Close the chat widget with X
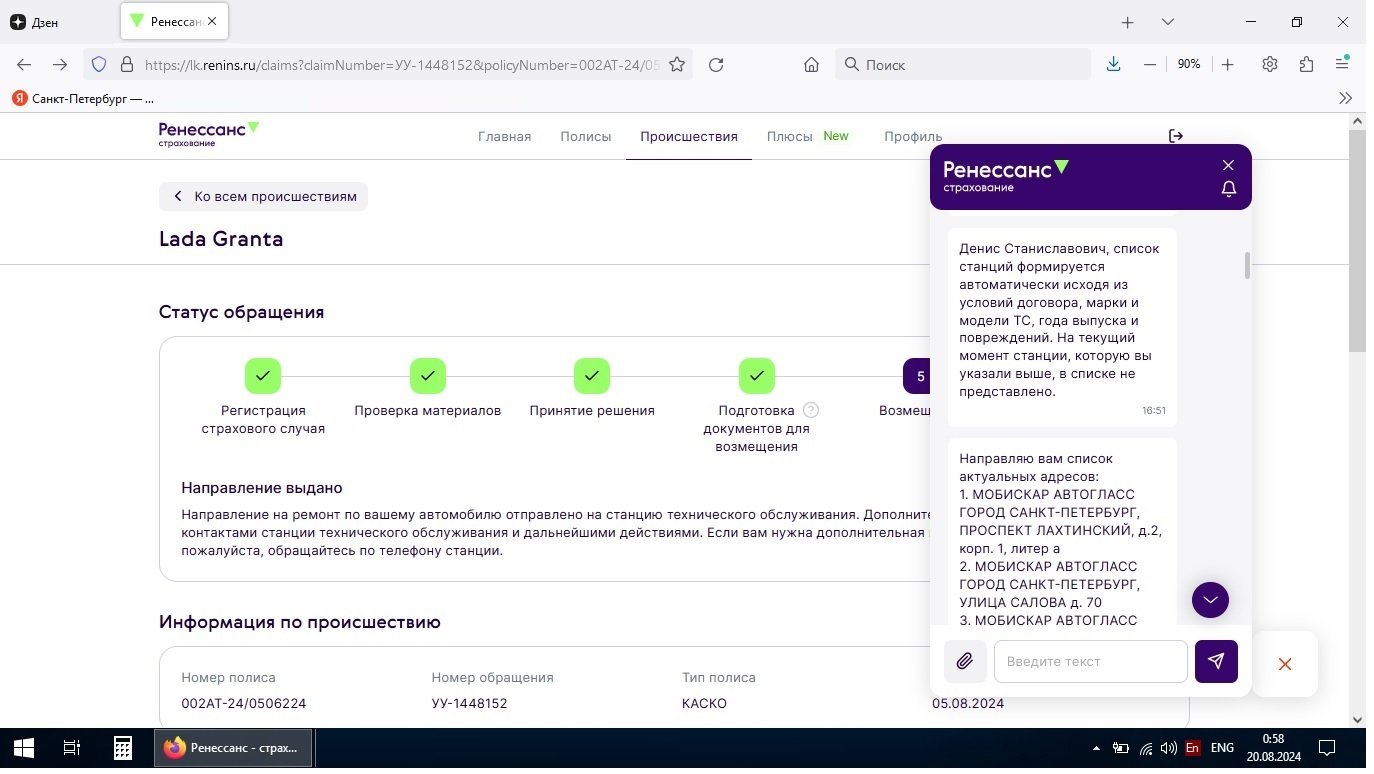 (x=1228, y=165)
